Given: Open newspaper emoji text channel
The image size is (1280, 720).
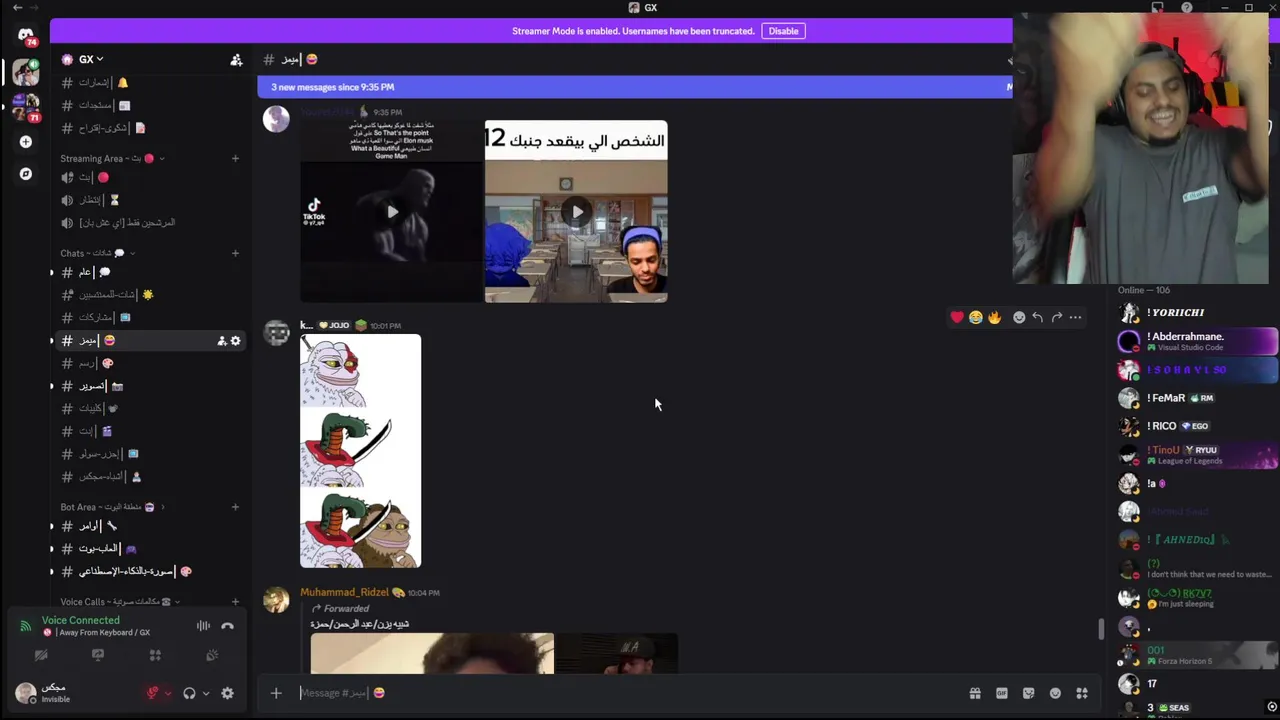Looking at the screenshot, I should tap(148, 105).
